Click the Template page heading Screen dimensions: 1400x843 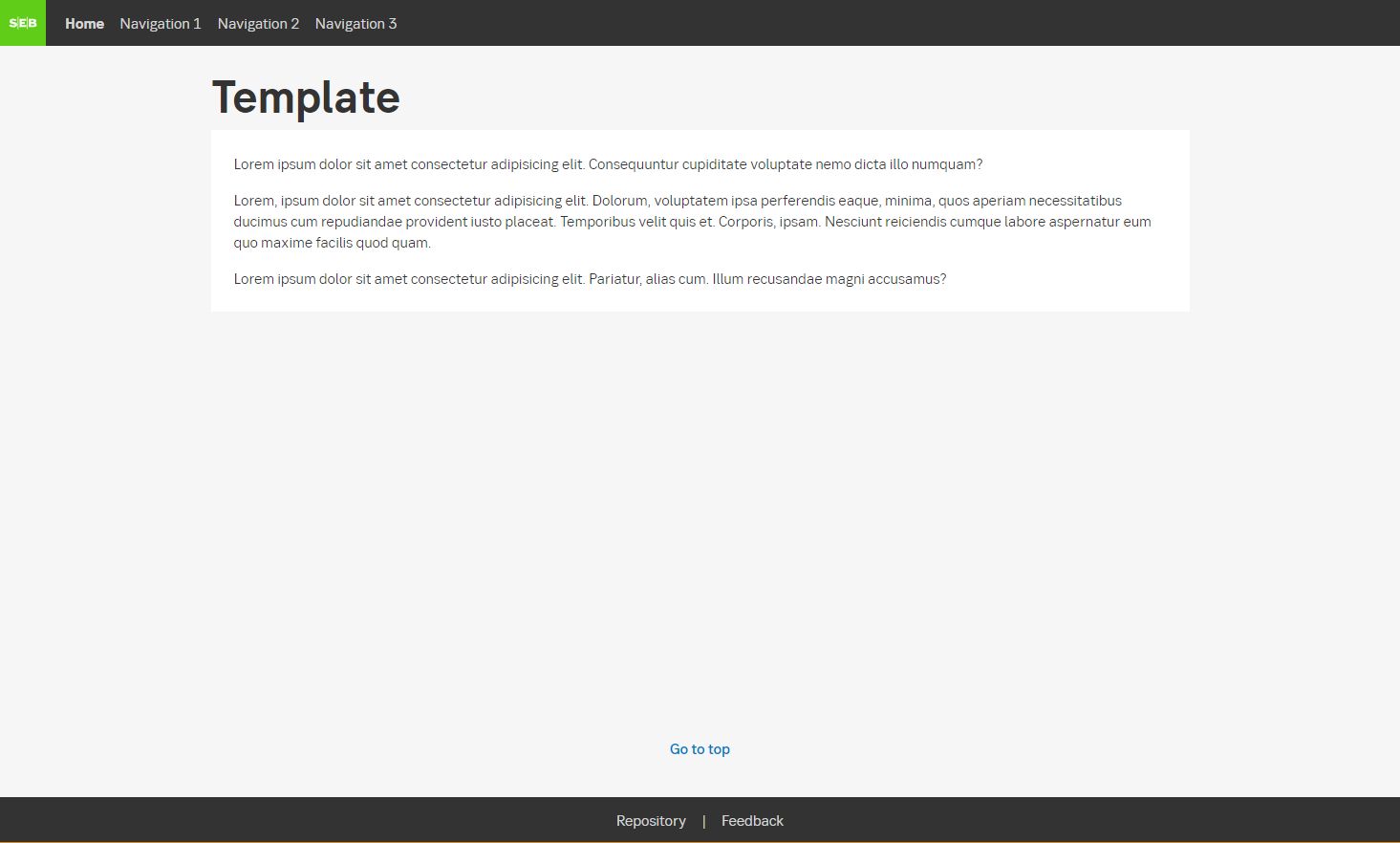coord(305,97)
